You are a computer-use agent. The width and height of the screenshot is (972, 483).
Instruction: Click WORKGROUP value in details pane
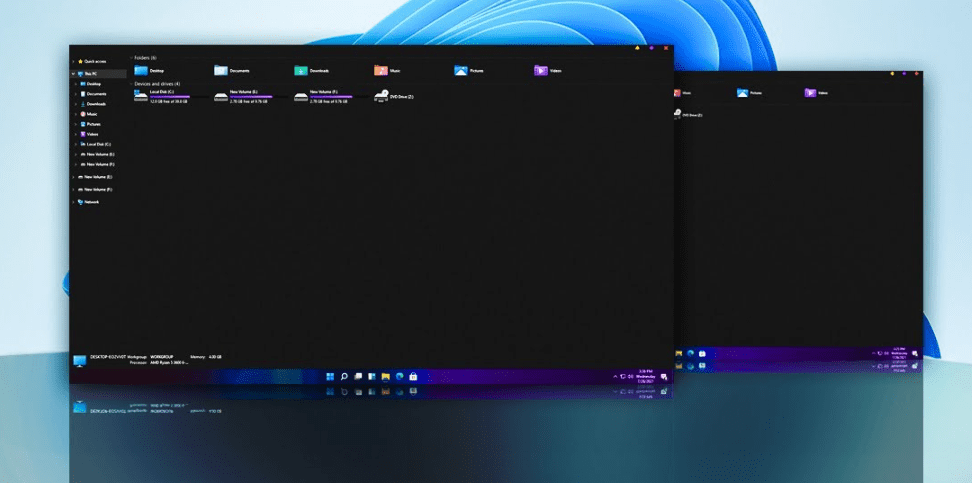click(x=160, y=357)
